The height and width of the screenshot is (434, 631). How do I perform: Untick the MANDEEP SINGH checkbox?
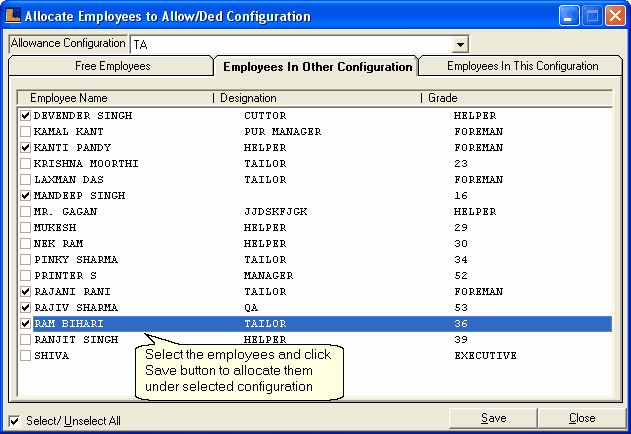(x=25, y=196)
